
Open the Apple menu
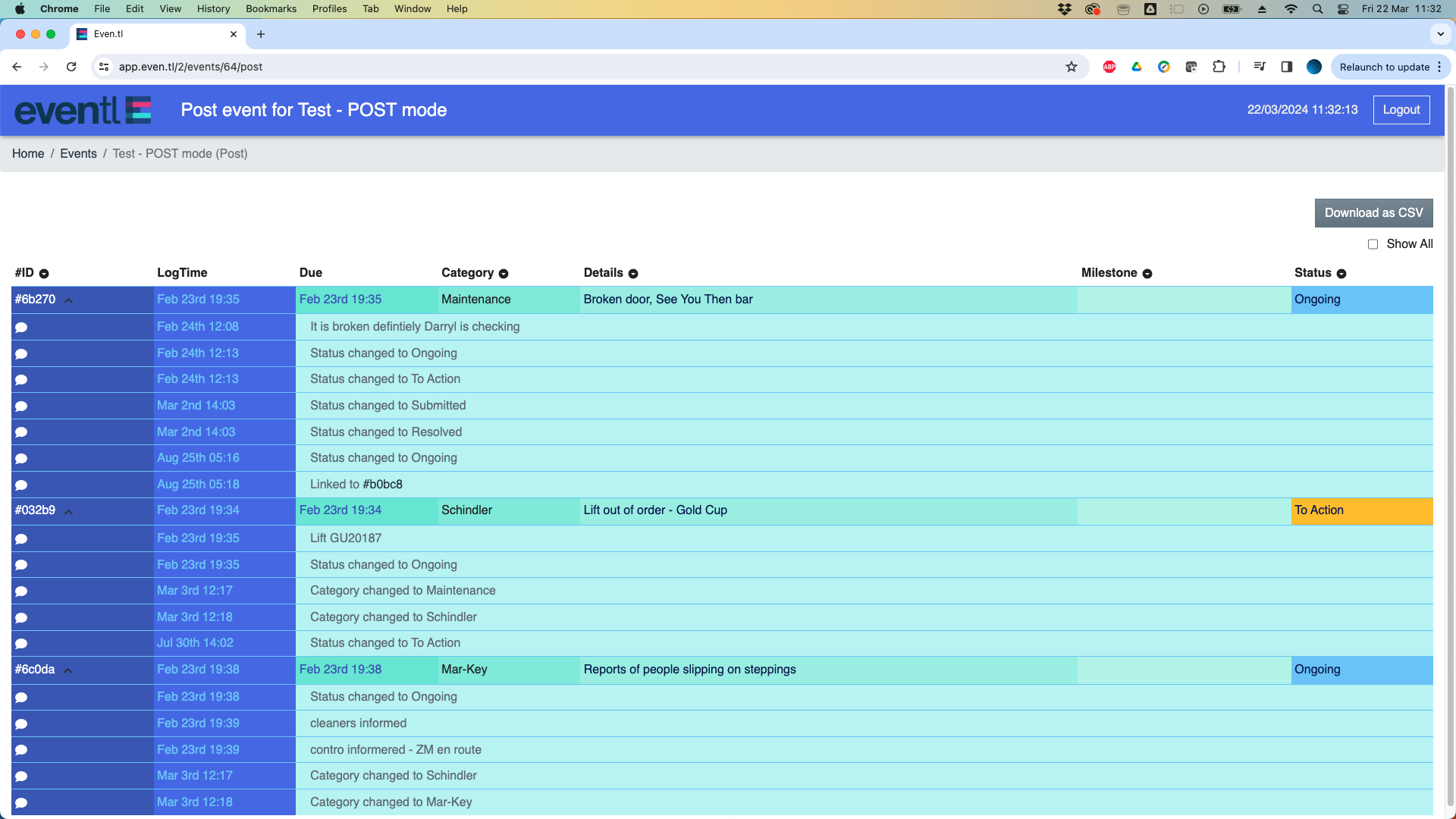(20, 9)
